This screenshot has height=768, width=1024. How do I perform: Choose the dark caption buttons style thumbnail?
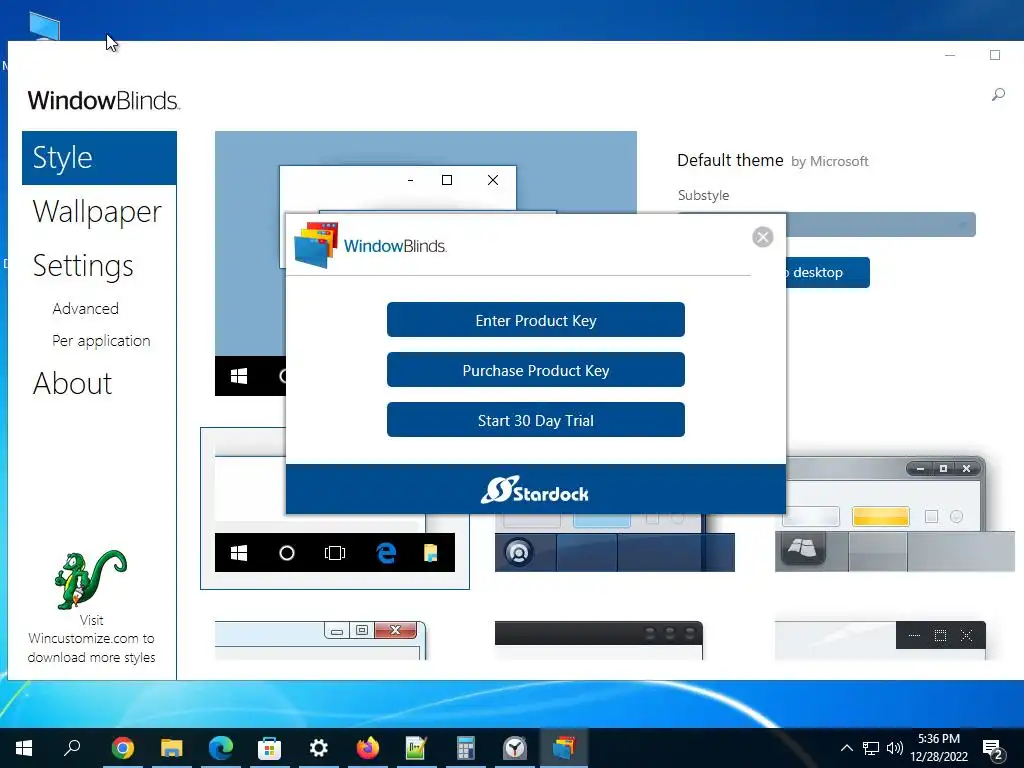pos(880,640)
